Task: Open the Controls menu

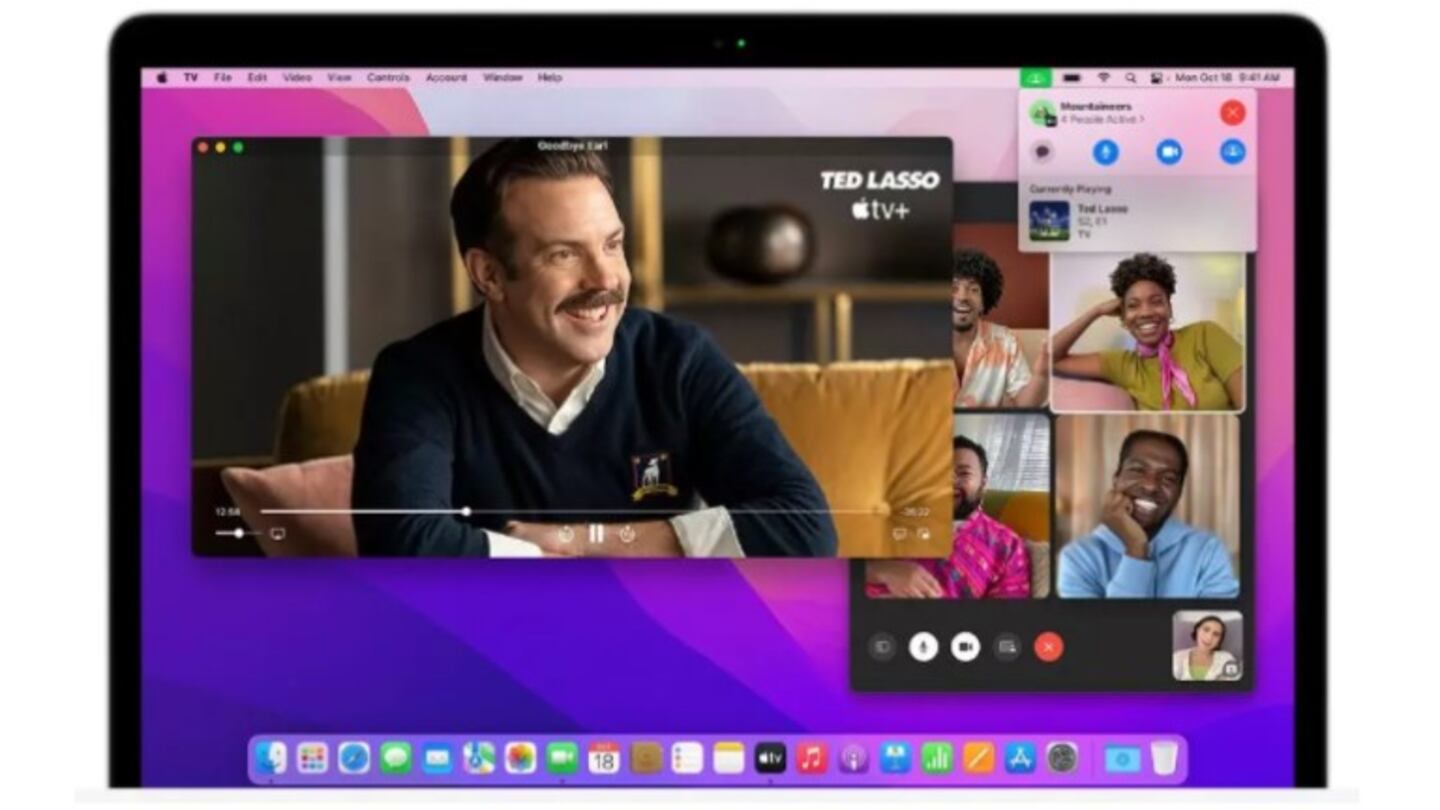Action: 388,77
